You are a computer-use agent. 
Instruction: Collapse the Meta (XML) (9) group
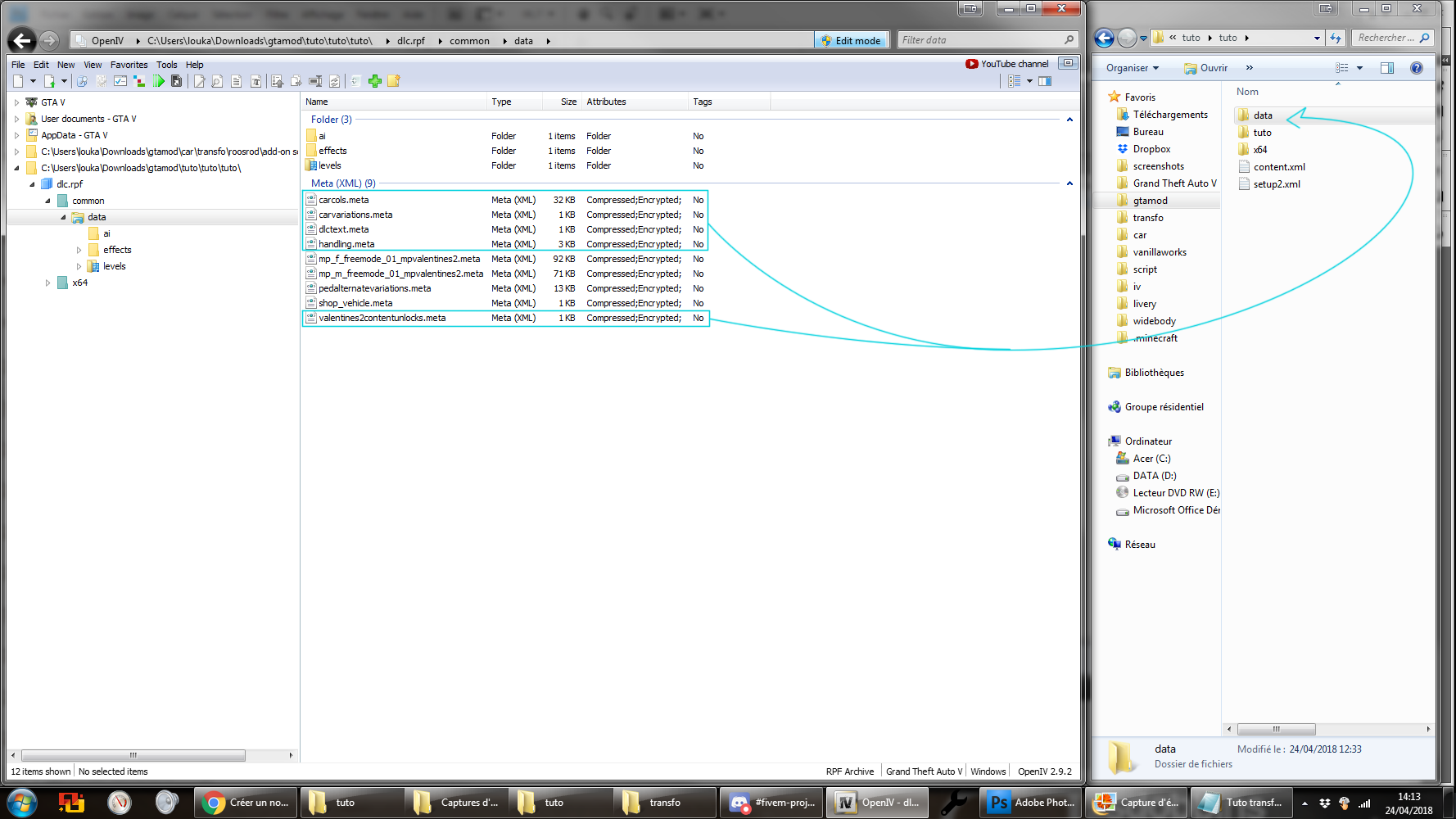coord(1069,183)
